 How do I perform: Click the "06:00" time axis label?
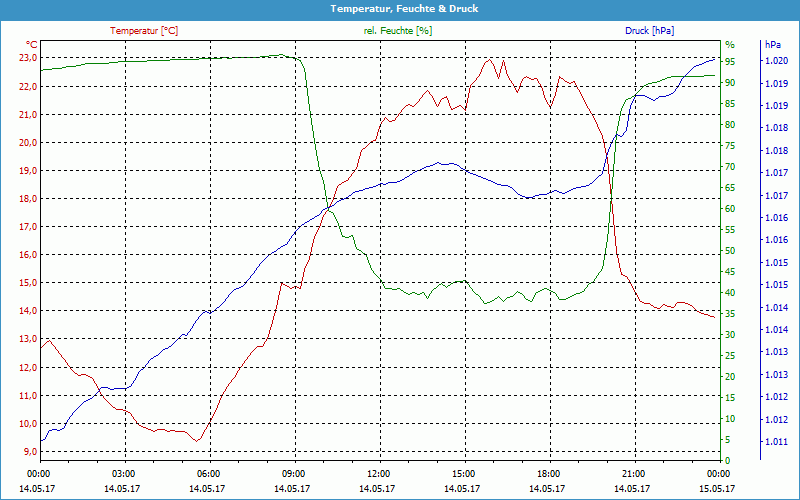pos(207,474)
